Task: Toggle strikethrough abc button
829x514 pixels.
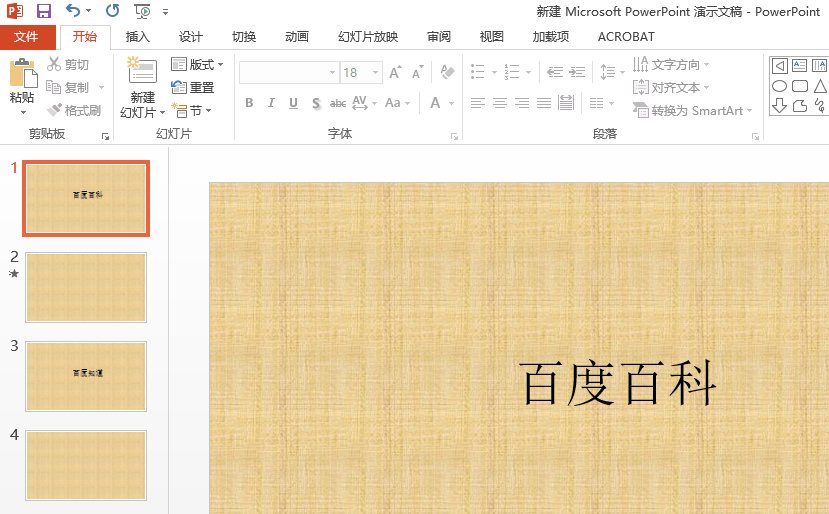Action: point(338,103)
